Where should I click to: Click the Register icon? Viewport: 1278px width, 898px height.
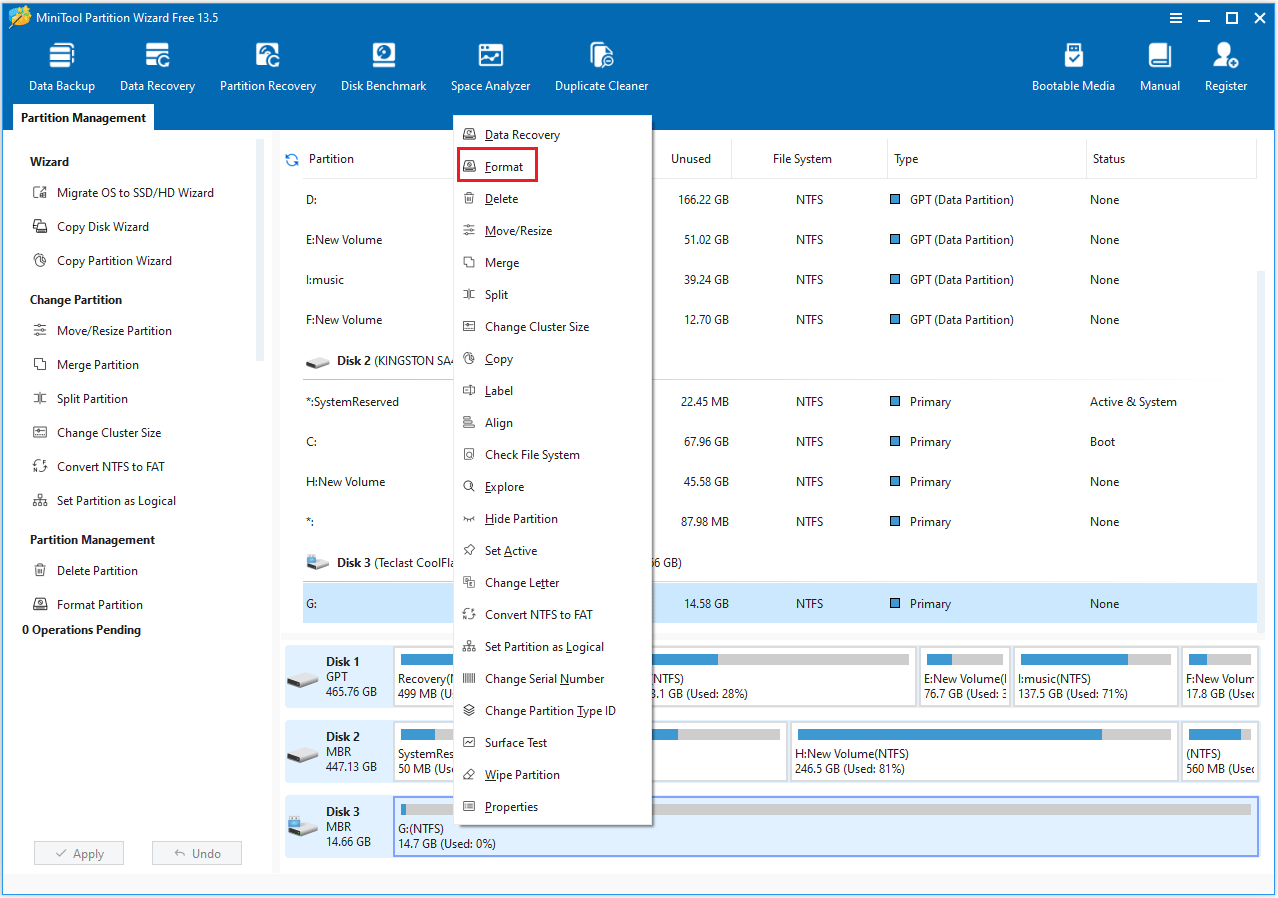pyautogui.click(x=1225, y=65)
